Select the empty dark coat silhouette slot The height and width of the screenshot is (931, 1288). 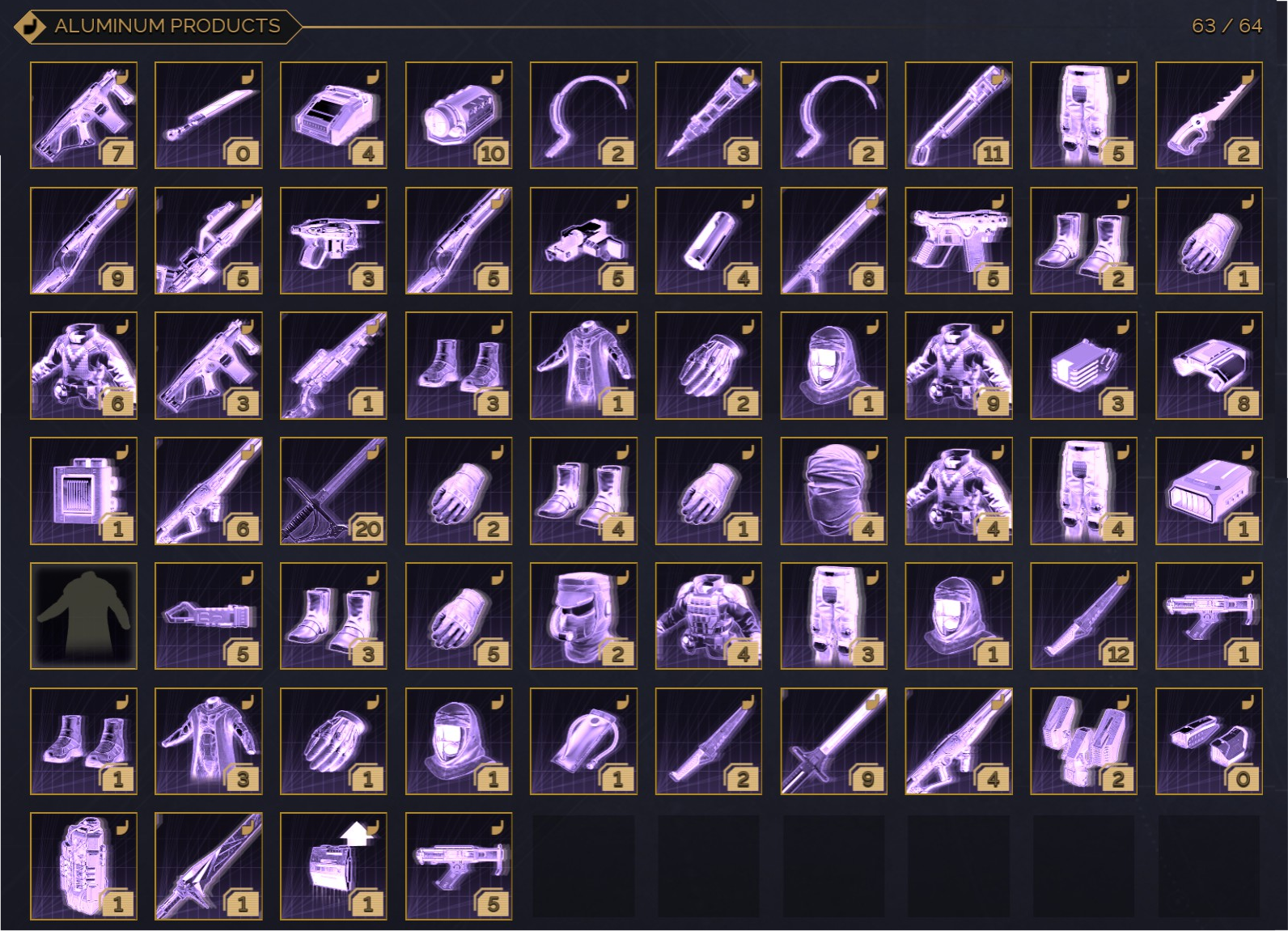tap(83, 616)
